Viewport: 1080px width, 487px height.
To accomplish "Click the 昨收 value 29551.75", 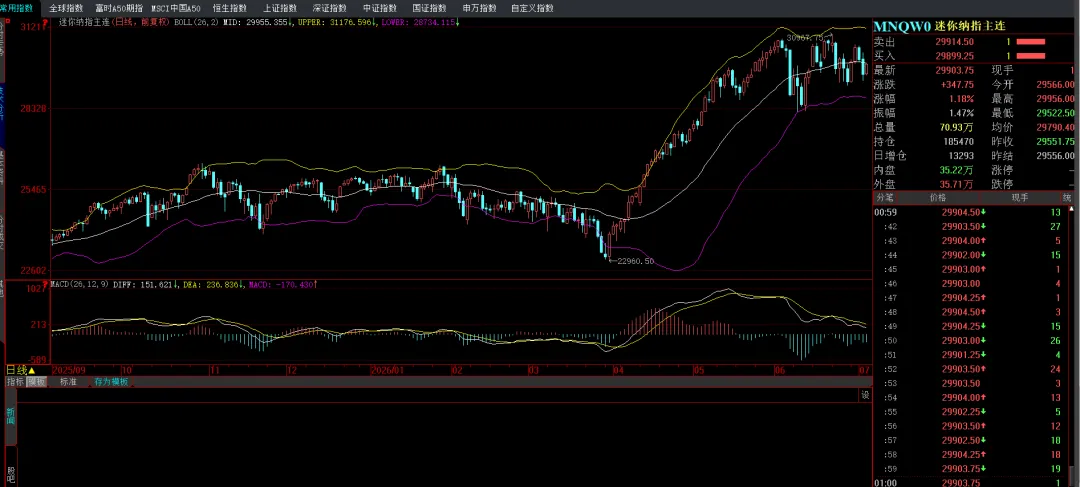I will [1055, 141].
